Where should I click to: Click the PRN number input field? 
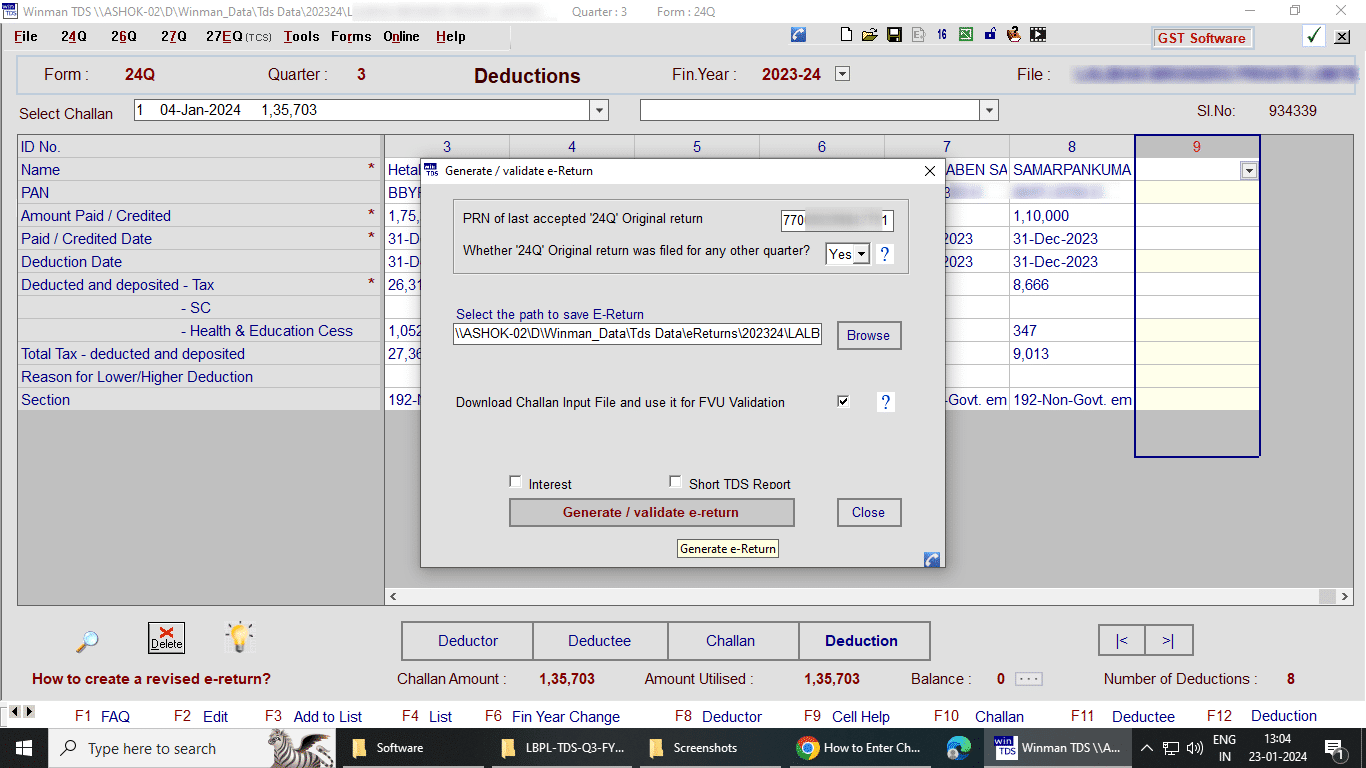tap(837, 220)
